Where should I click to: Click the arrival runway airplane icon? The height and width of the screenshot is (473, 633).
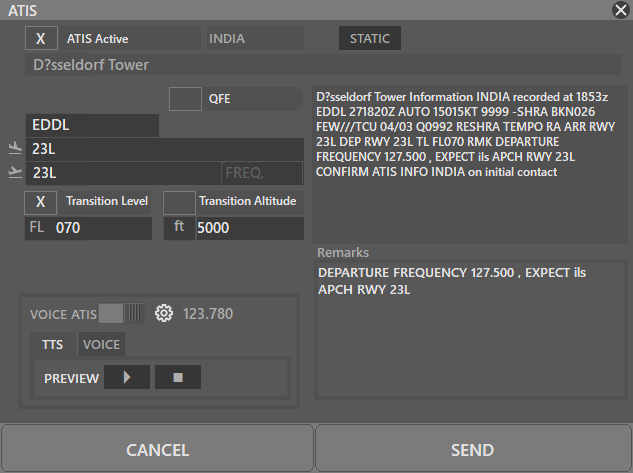pos(13,149)
